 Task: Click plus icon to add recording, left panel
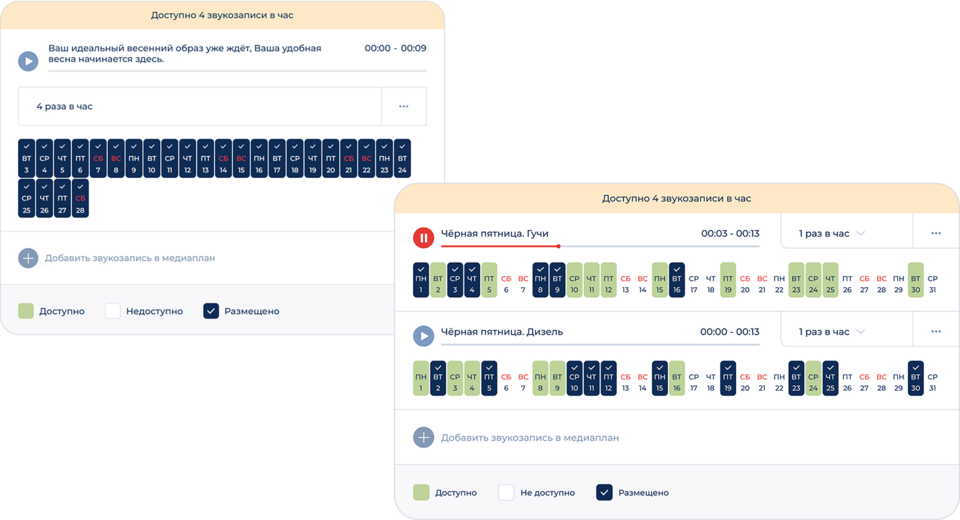tap(28, 258)
